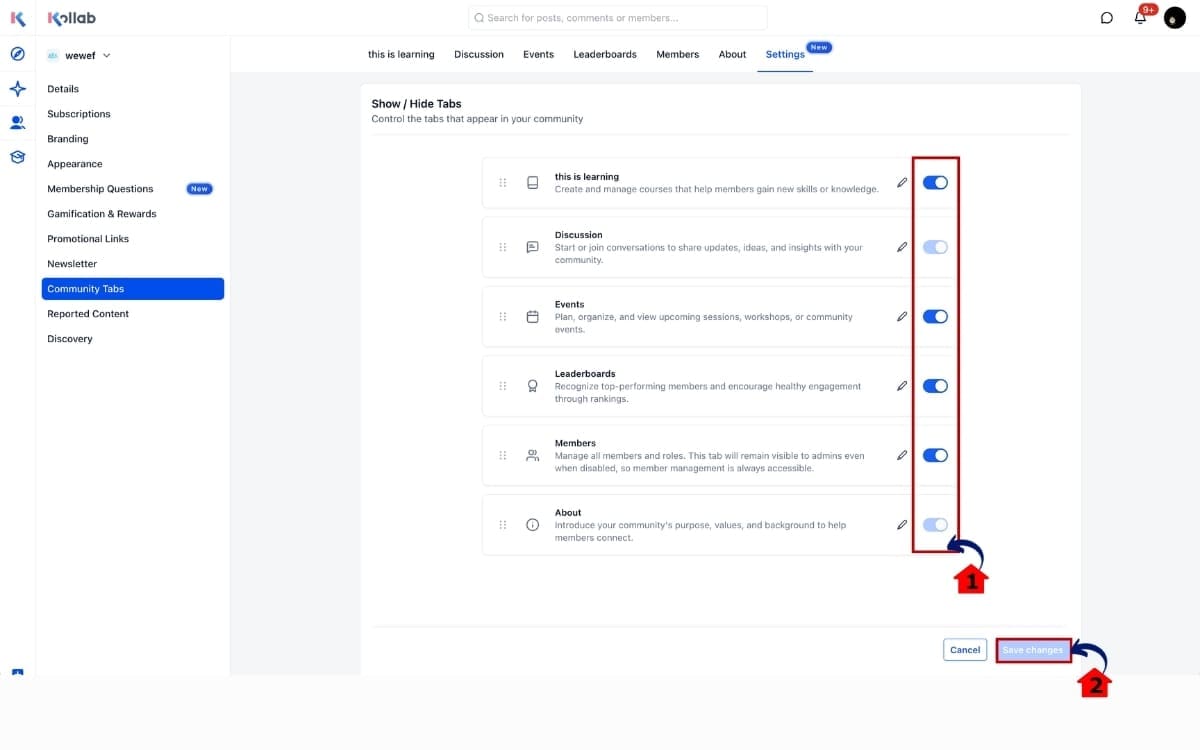The height and width of the screenshot is (750, 1200).
Task: Toggle the About tab switch
Action: coord(935,524)
